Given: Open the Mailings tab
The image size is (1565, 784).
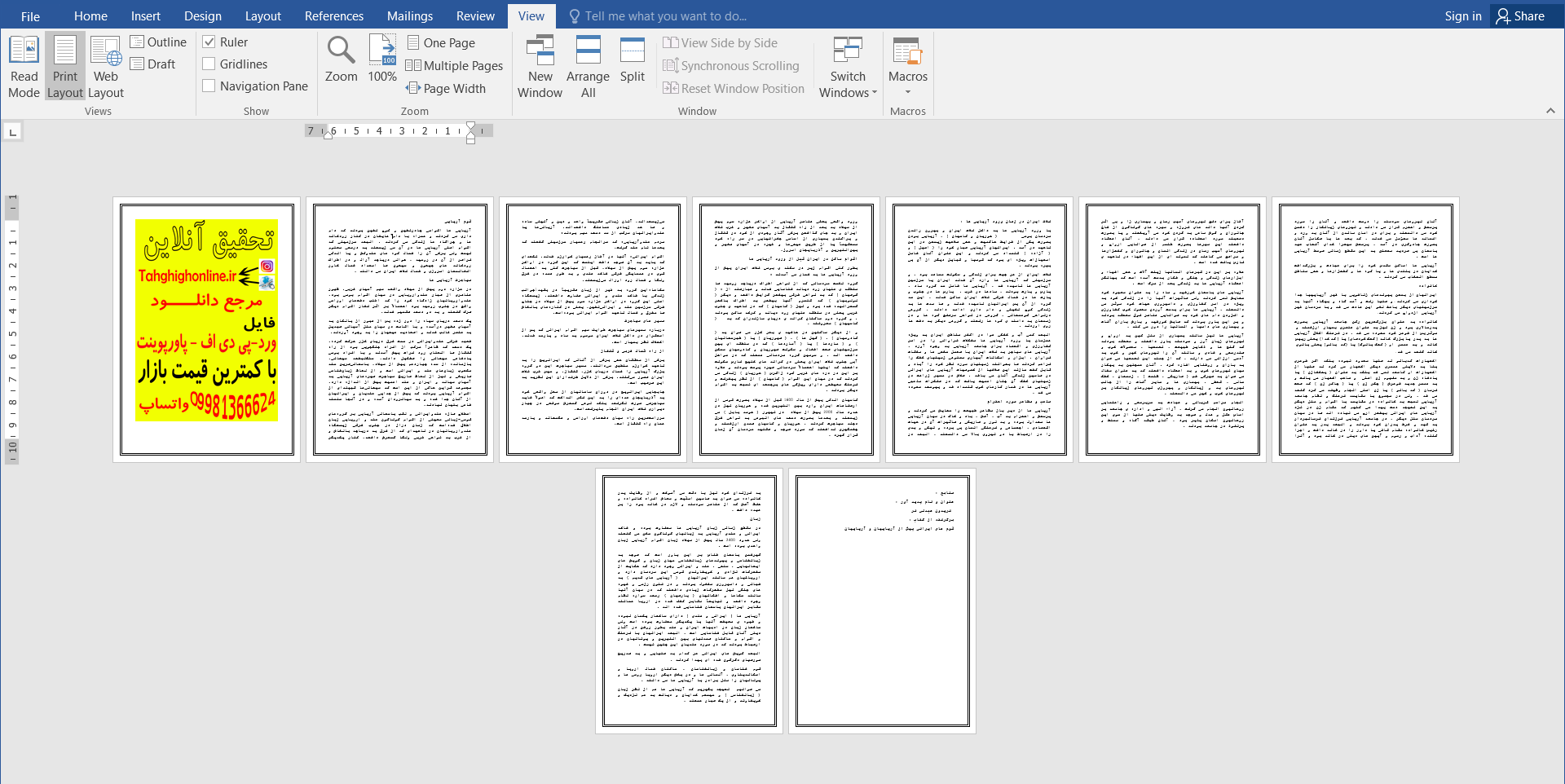Looking at the screenshot, I should [410, 15].
